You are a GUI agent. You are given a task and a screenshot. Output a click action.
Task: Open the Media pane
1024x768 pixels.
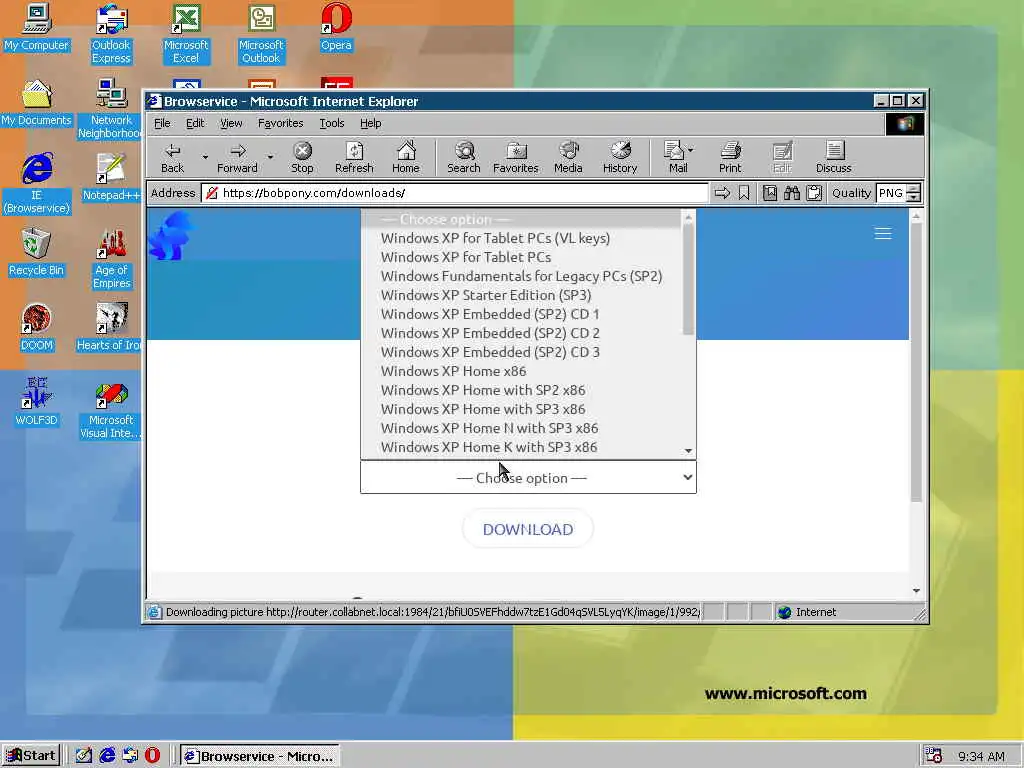click(x=568, y=157)
